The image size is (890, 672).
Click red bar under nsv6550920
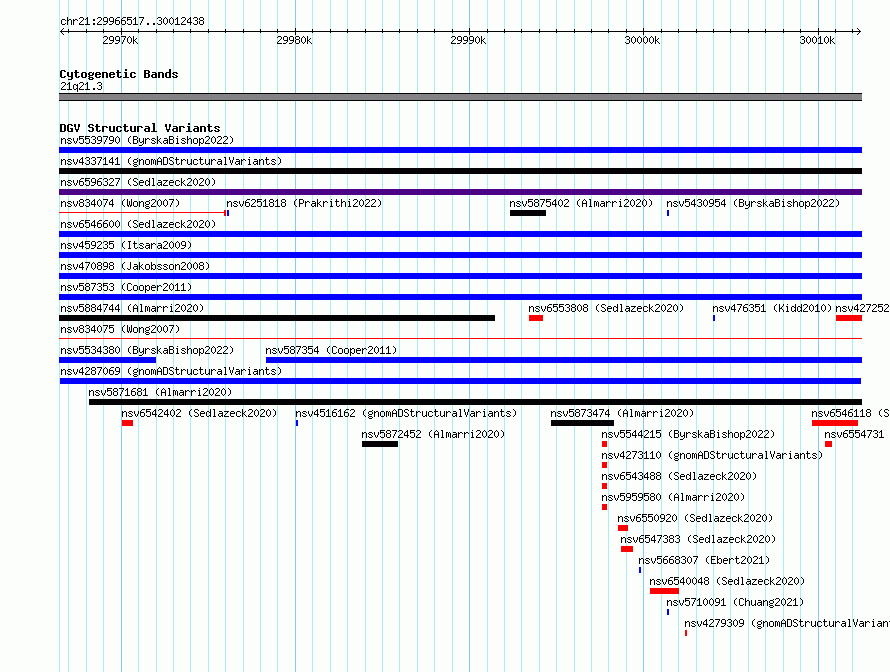623,528
